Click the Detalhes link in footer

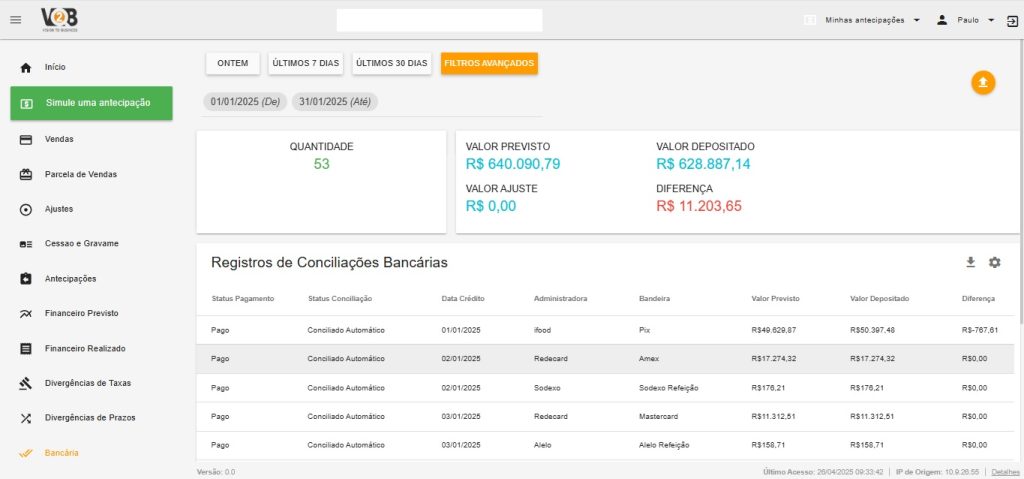[1004, 471]
